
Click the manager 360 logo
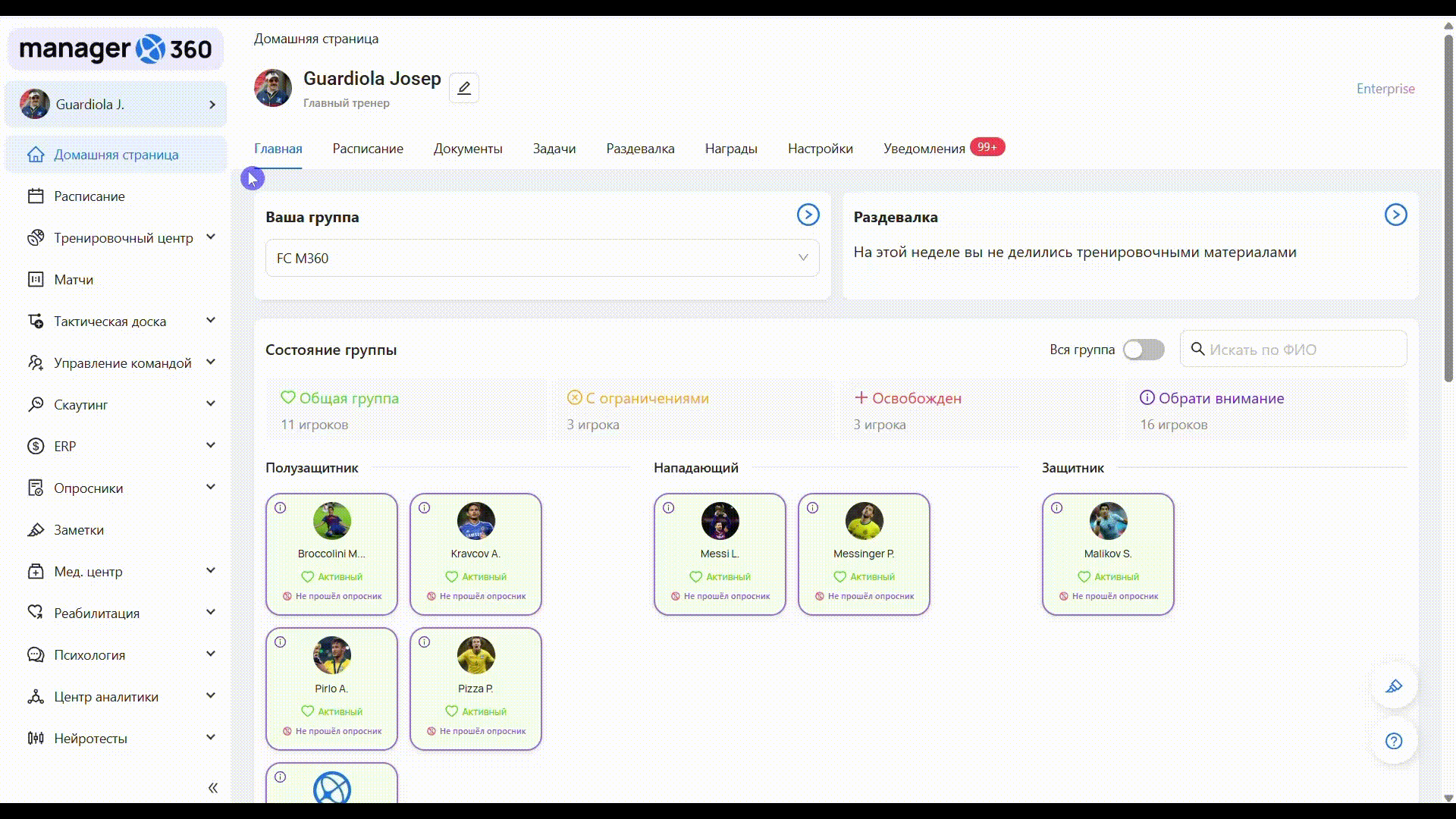[115, 49]
